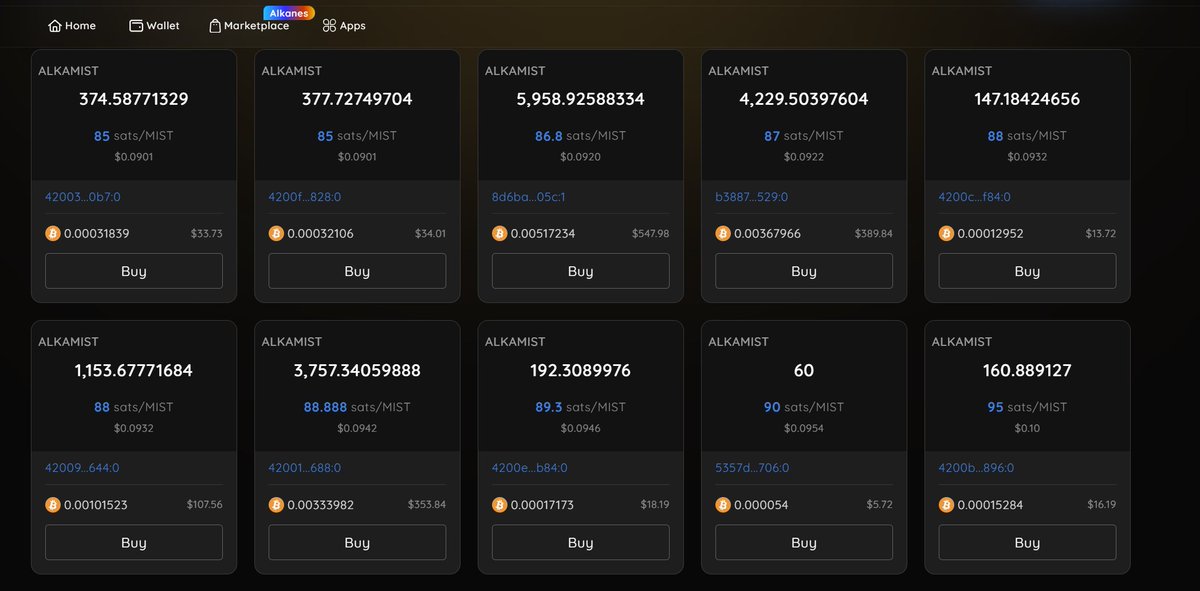The image size is (1200, 591).
Task: Open transaction link 42003...0b7:0
Action: (82, 197)
